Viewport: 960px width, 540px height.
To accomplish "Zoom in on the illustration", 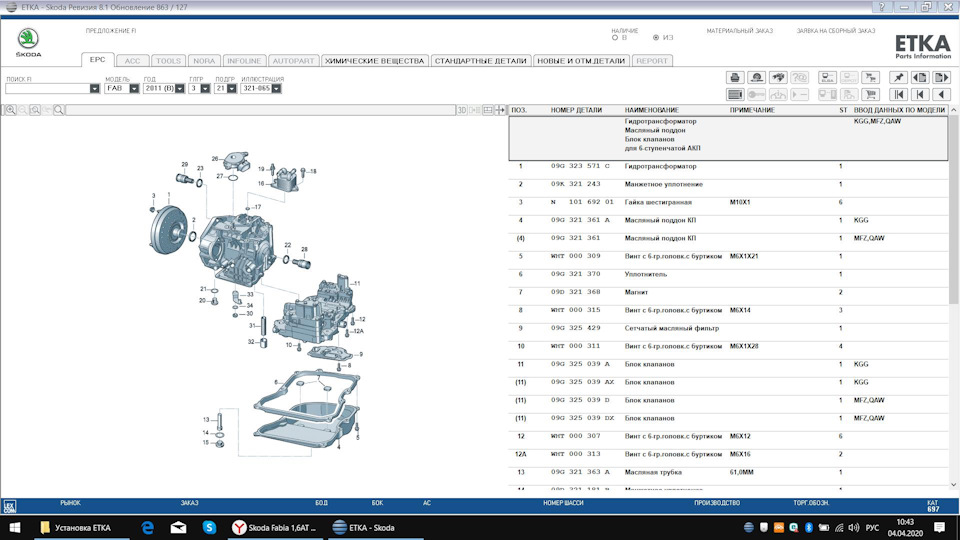I will click(x=10, y=110).
